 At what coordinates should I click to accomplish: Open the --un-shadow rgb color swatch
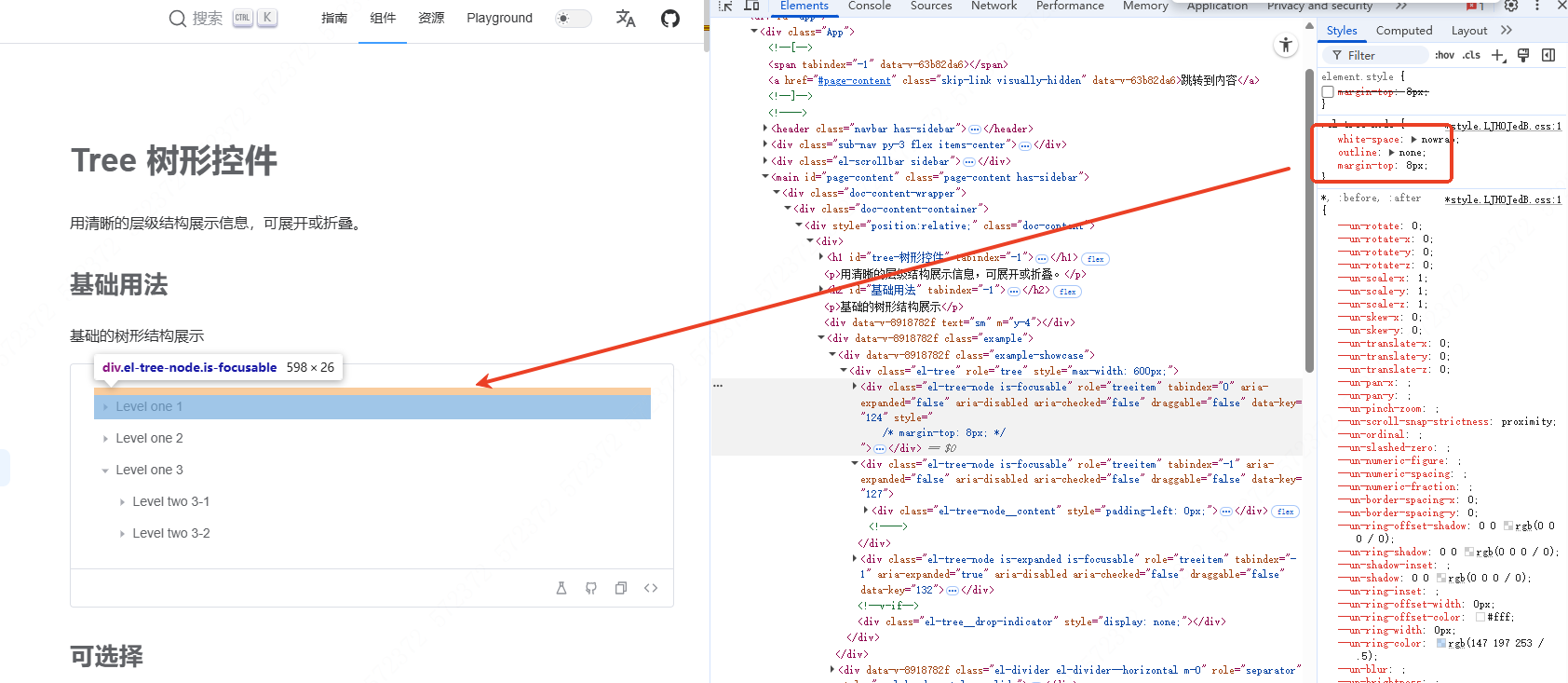click(1440, 578)
